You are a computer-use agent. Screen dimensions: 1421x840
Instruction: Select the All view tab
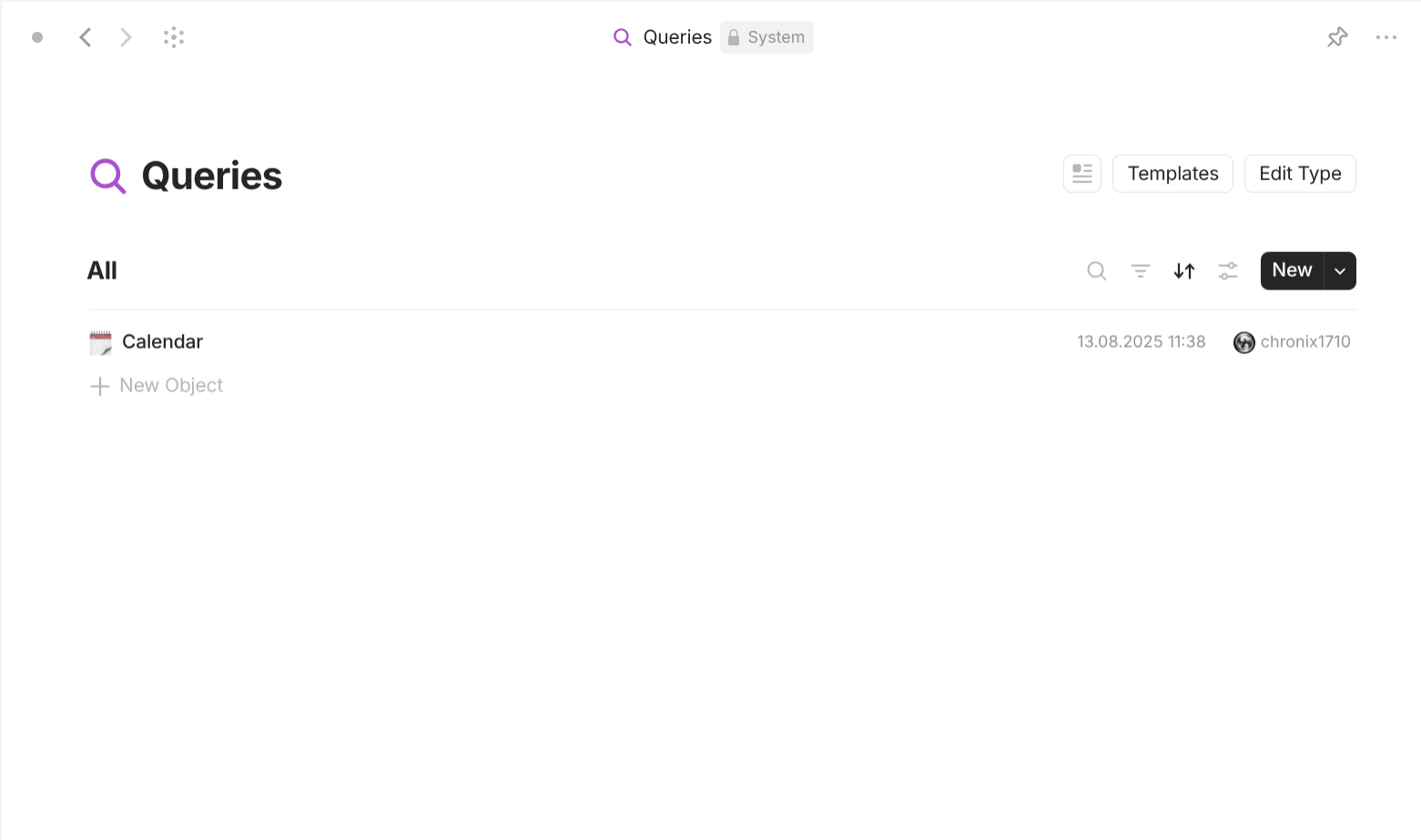point(101,270)
